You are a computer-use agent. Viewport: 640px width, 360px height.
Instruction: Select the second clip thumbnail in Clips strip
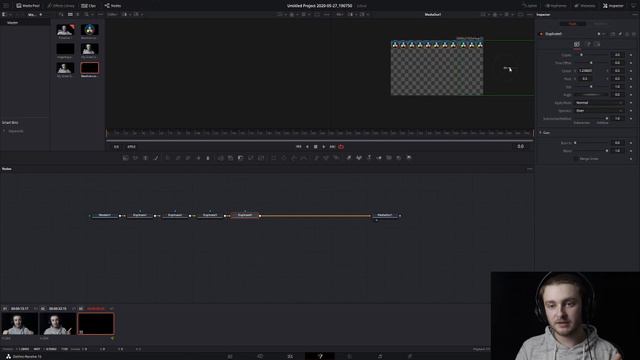[57, 324]
